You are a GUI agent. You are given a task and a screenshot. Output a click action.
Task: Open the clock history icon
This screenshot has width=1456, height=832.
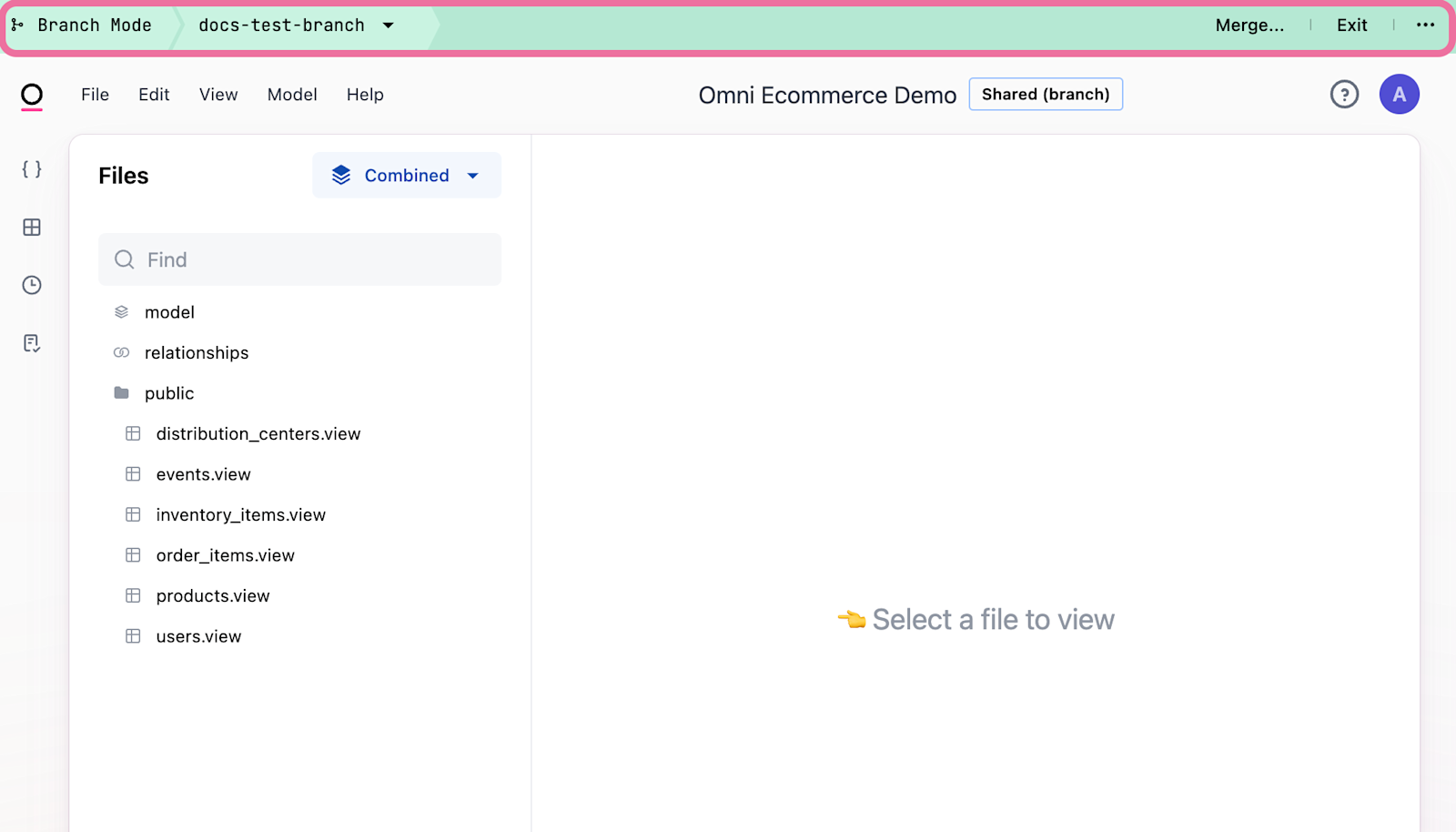tap(32, 285)
